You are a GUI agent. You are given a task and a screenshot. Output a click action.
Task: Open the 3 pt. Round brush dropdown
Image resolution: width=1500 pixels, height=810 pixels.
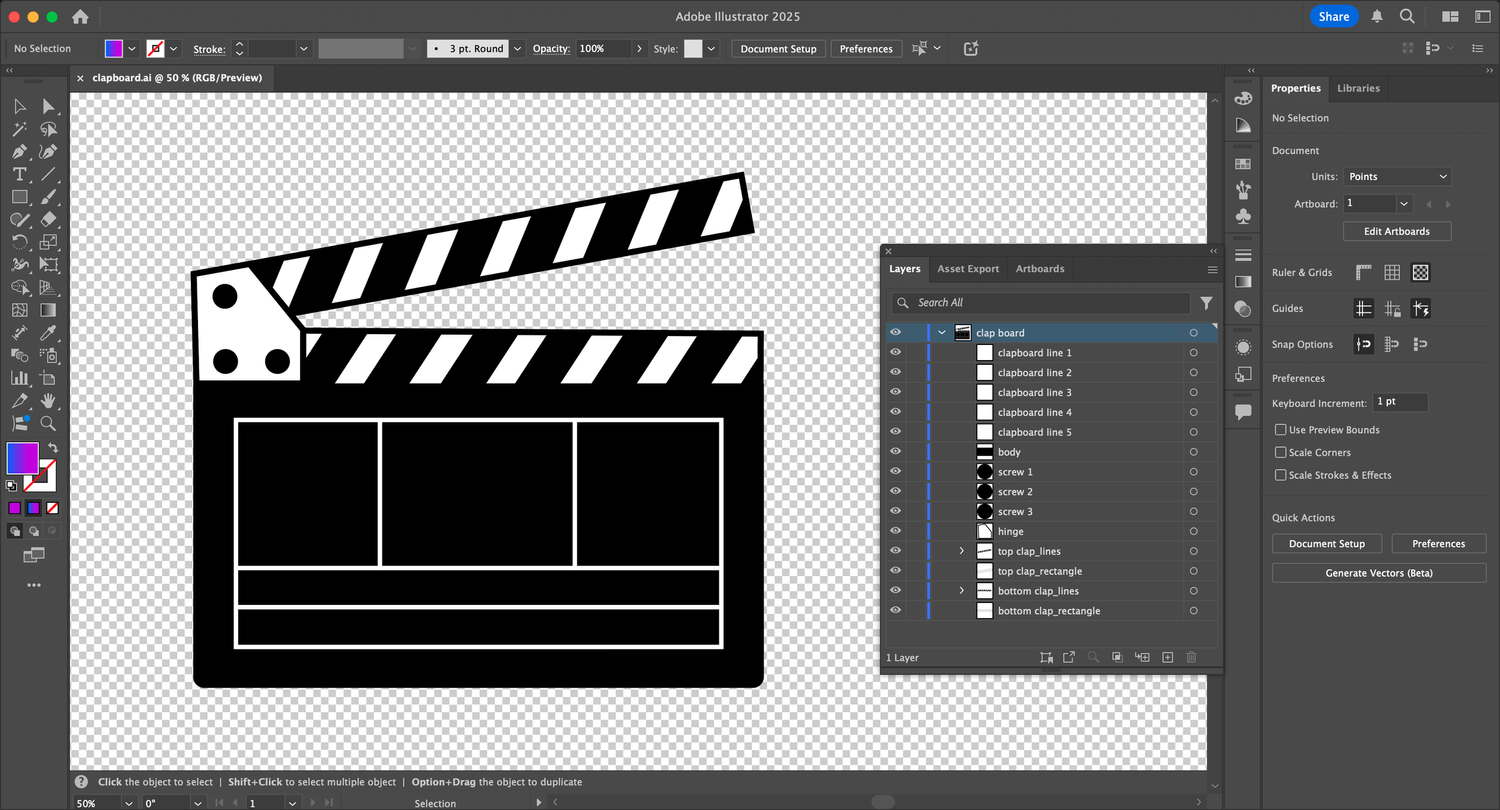click(x=517, y=48)
